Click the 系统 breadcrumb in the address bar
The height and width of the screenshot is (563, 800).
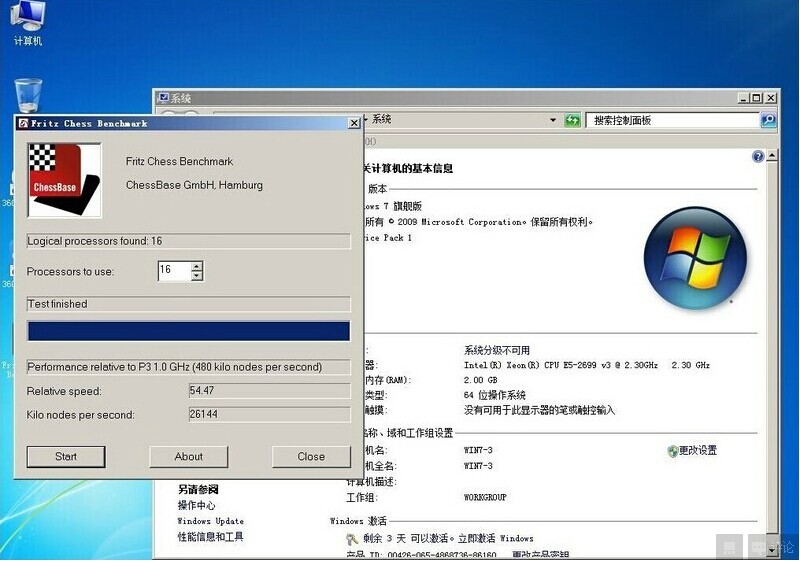coord(381,119)
